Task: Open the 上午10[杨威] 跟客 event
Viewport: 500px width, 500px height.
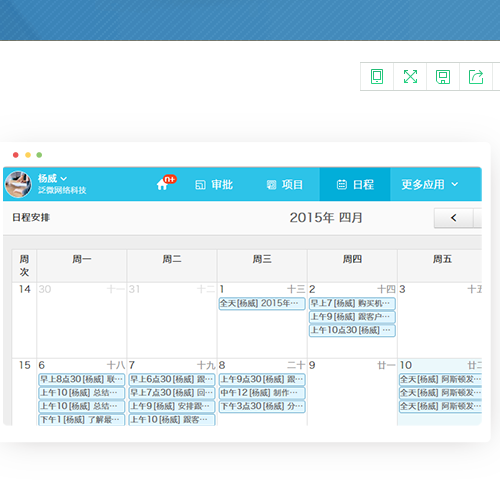Action: click(172, 419)
